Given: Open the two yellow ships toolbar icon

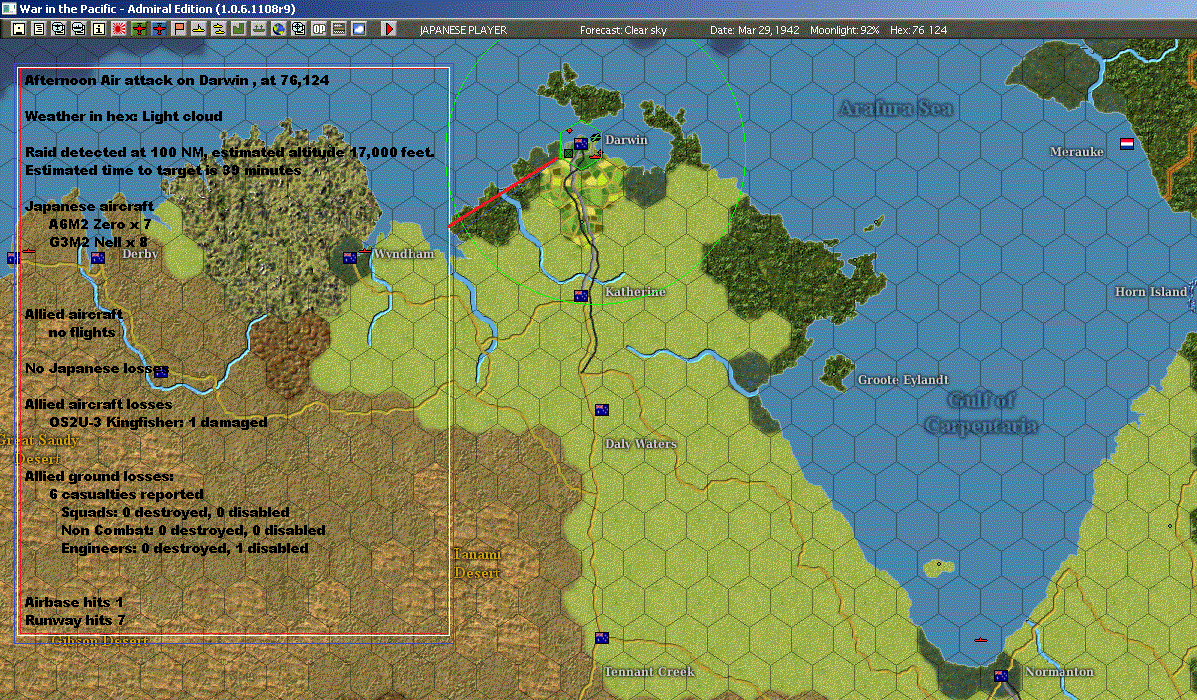Looking at the screenshot, I should pyautogui.click(x=218, y=29).
